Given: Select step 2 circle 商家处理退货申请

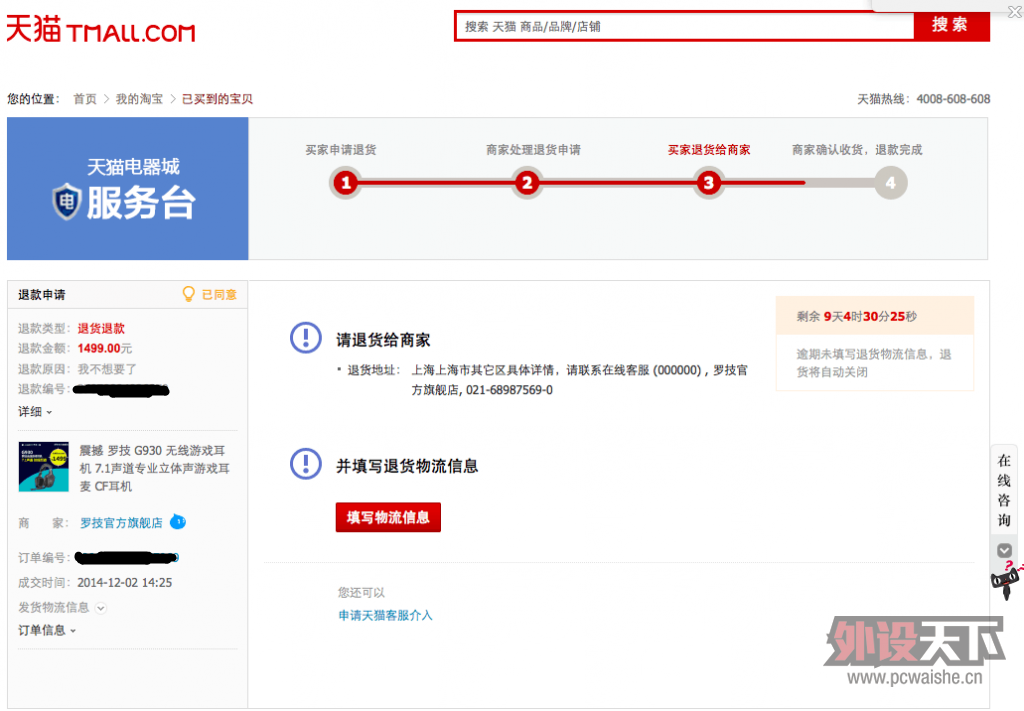Looking at the screenshot, I should pyautogui.click(x=526, y=183).
